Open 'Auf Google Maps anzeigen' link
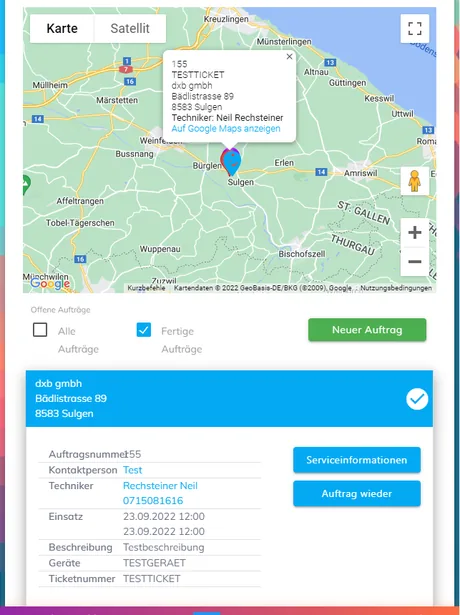Screen dimensions: 460x615 click(x=226, y=129)
